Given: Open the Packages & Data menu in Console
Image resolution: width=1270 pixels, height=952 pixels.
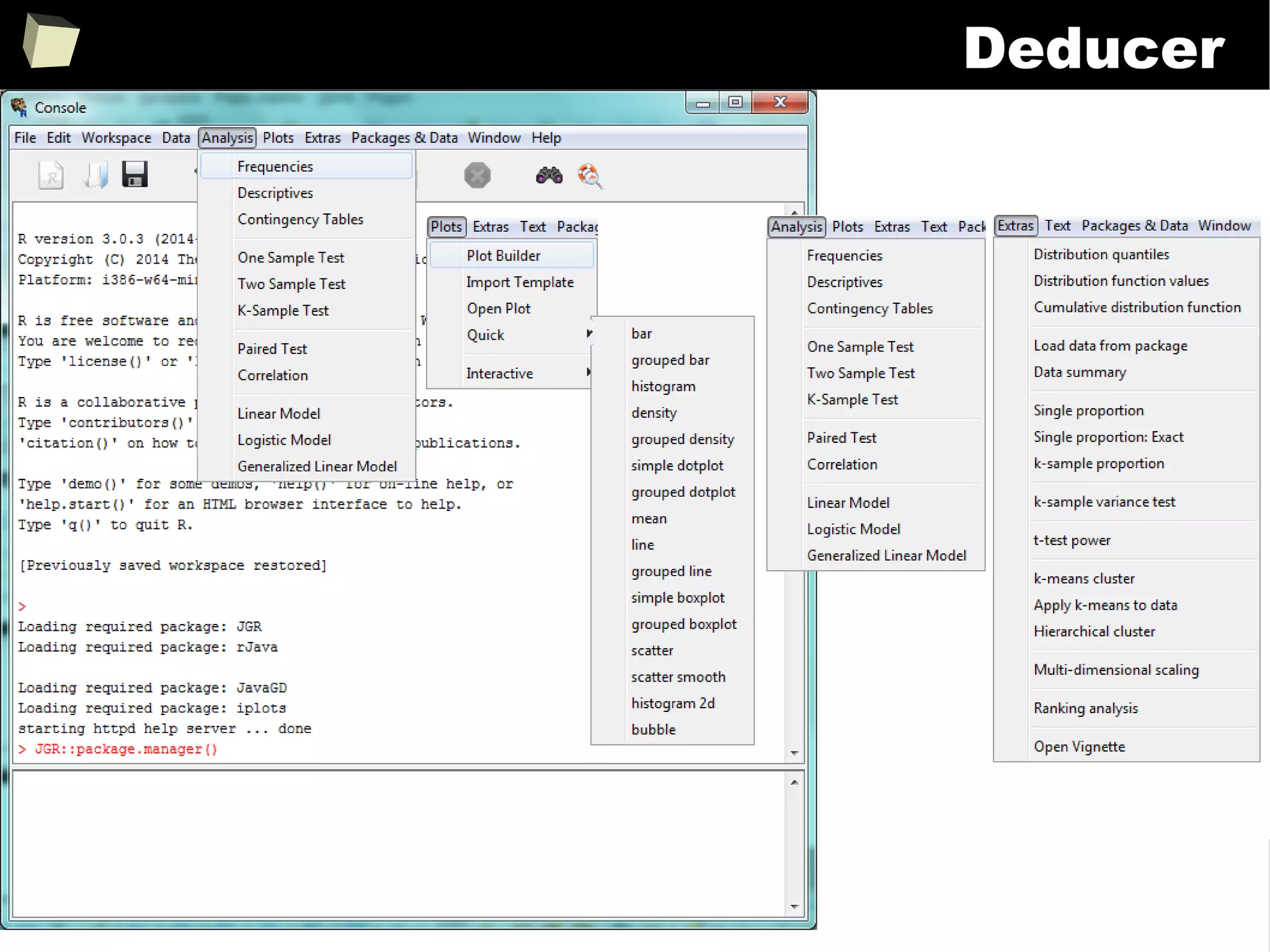Looking at the screenshot, I should point(404,138).
